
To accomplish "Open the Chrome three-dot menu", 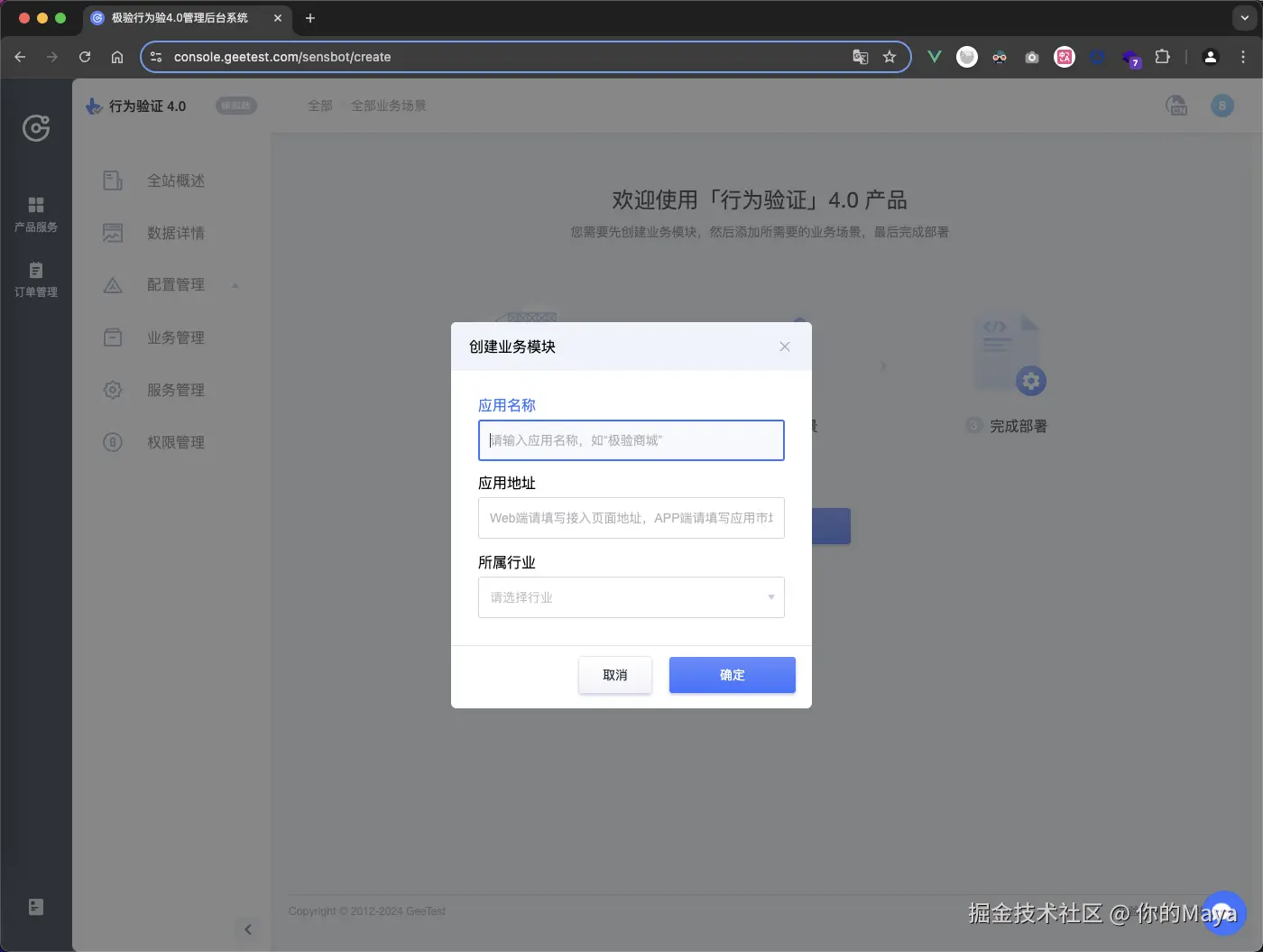I will (x=1243, y=57).
